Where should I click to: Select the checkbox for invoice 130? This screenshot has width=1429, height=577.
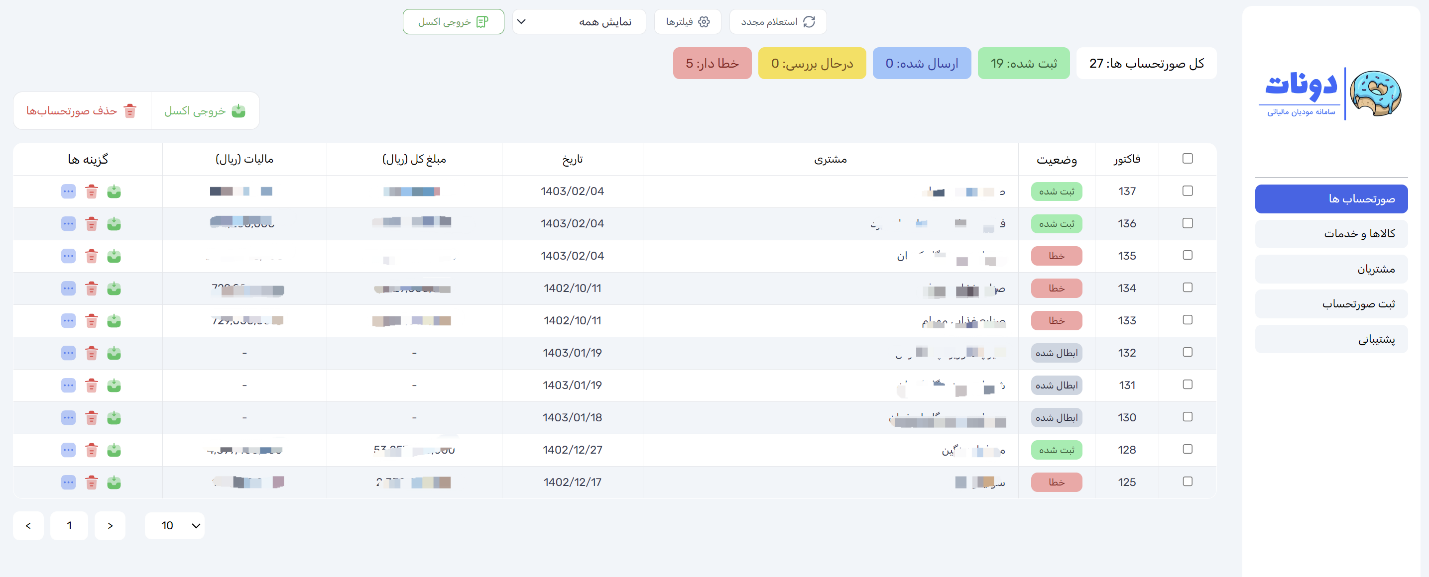coord(1188,418)
